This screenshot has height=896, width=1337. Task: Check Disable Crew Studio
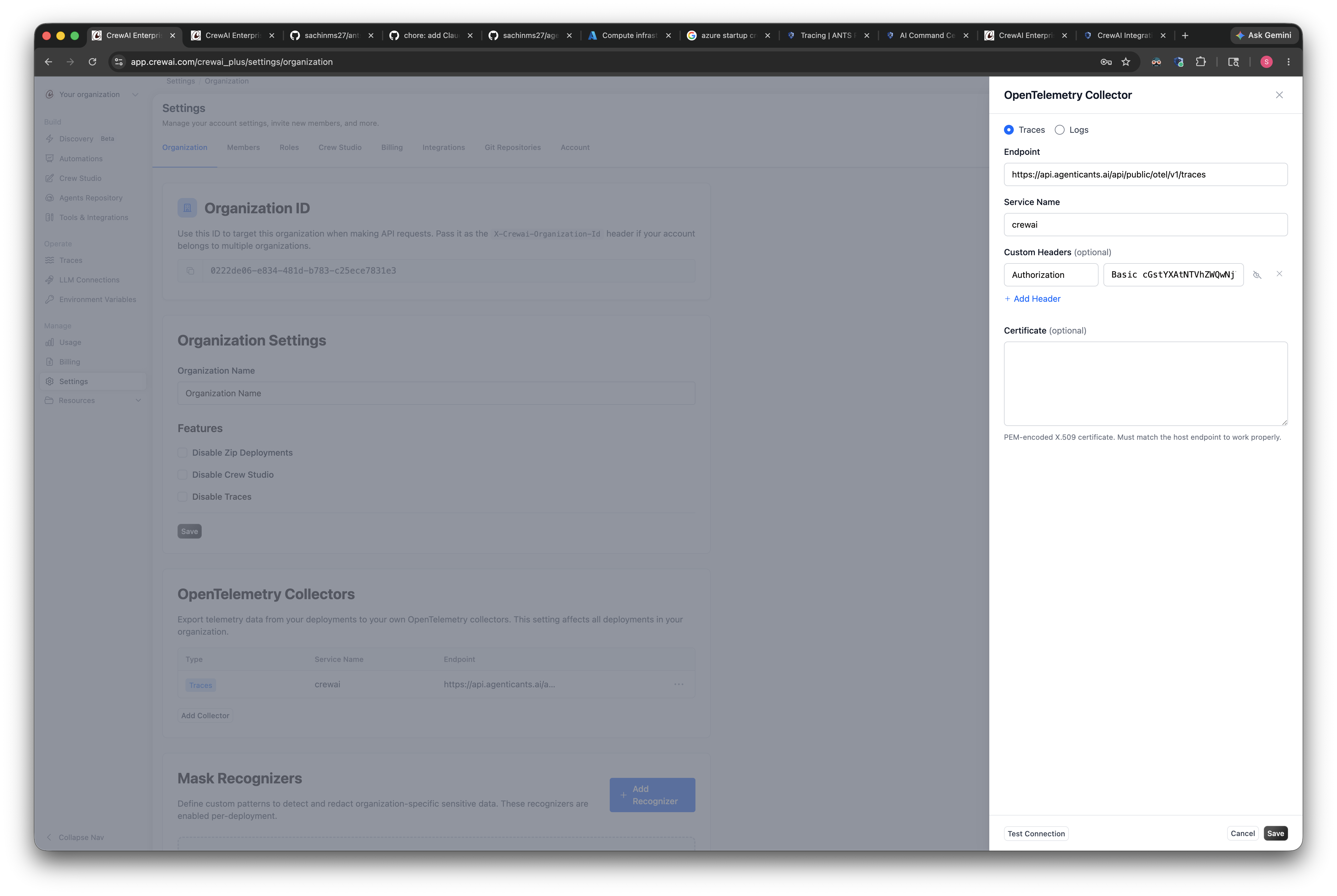coord(182,475)
